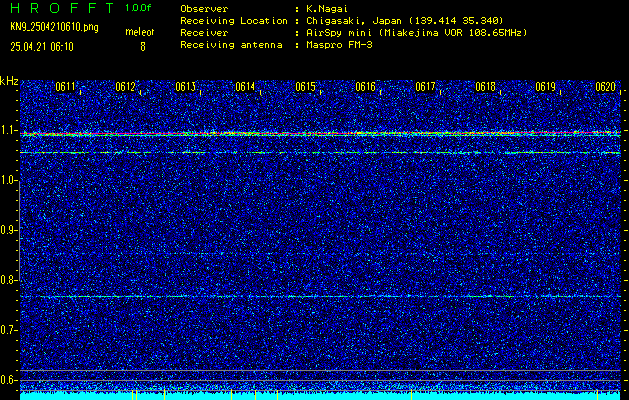Select antenna name Maspro FM-3
The height and width of the screenshot is (400, 629).
tap(339, 45)
